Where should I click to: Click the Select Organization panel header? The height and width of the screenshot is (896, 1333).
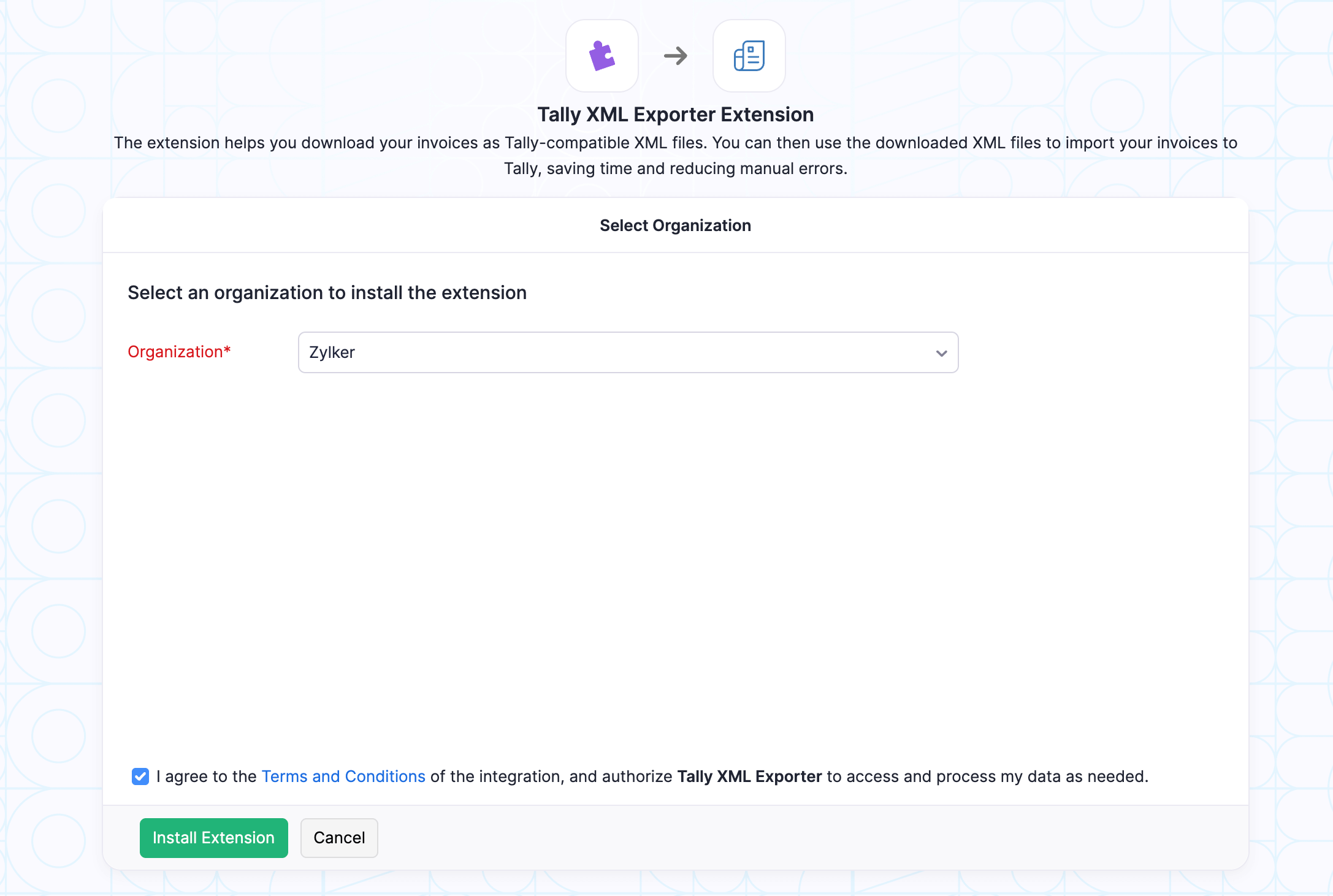coord(675,226)
